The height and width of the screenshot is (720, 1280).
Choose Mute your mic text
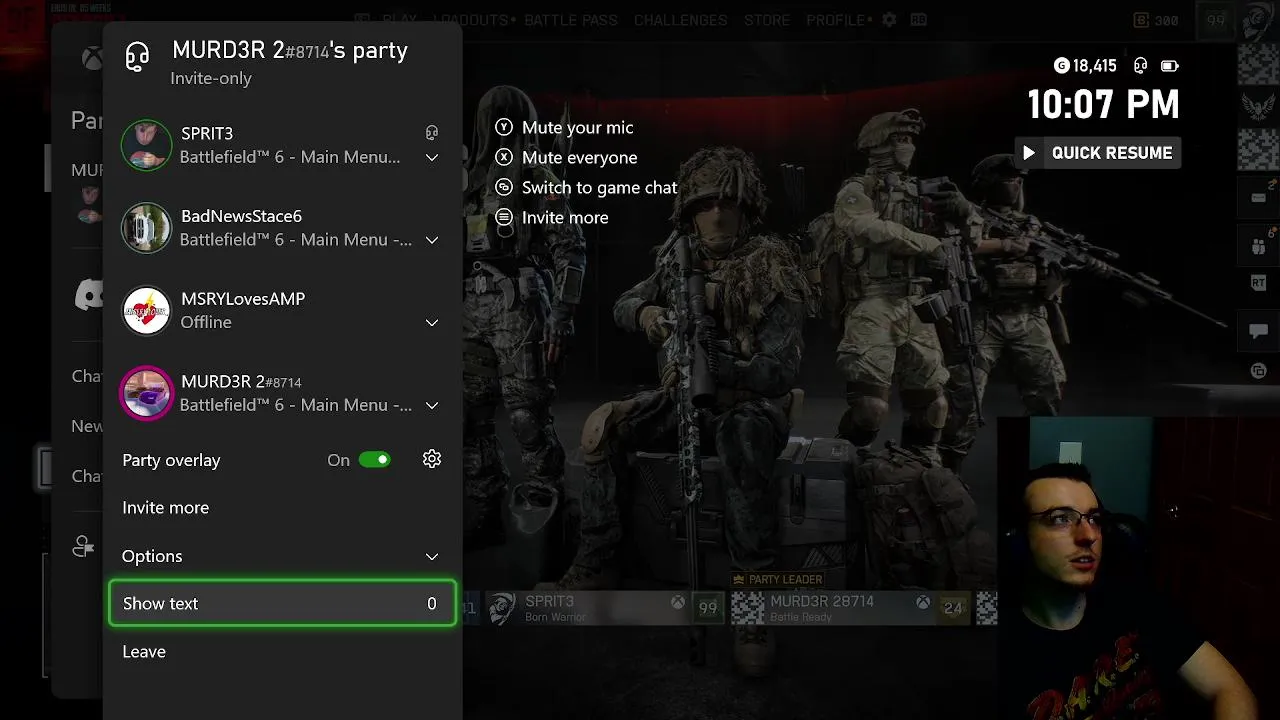[x=578, y=128]
